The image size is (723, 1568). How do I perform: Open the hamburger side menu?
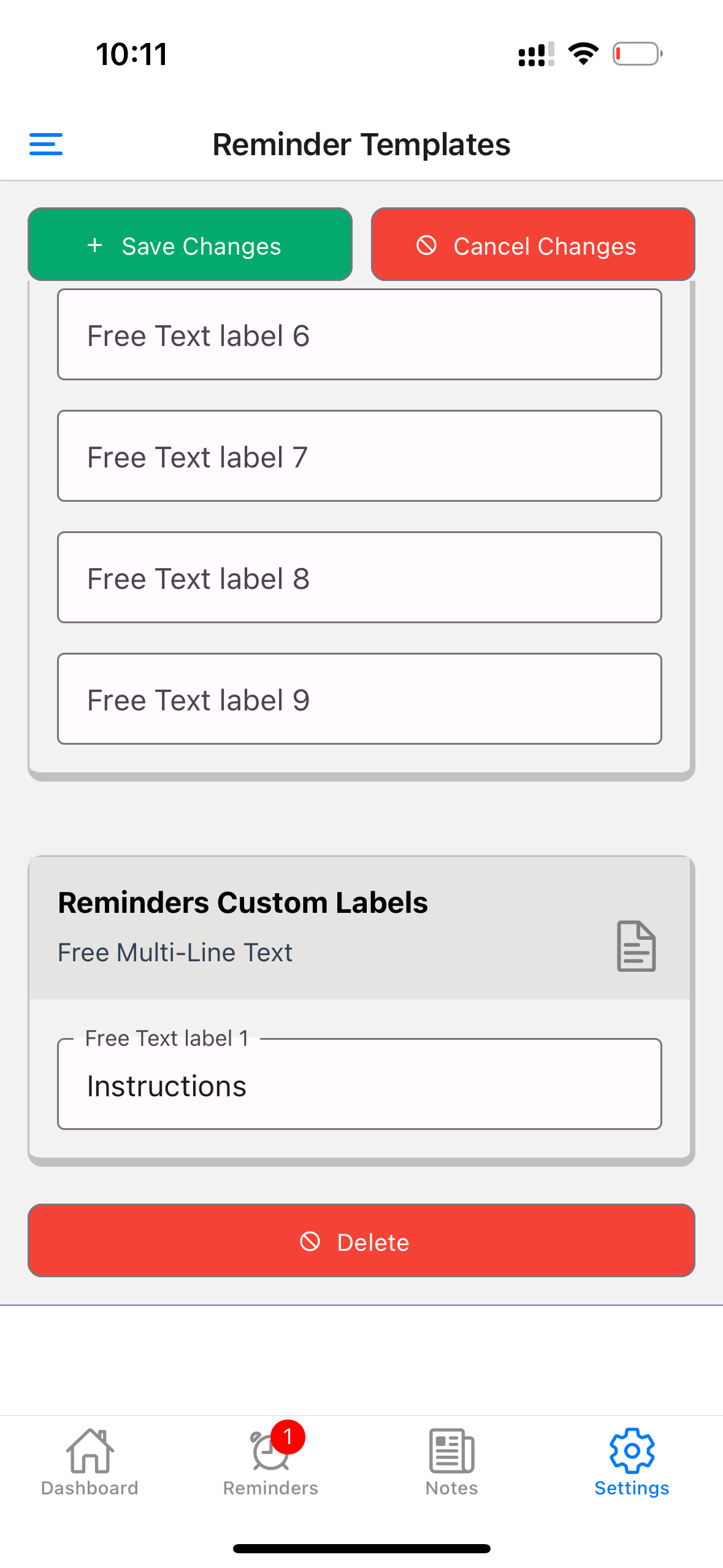46,144
